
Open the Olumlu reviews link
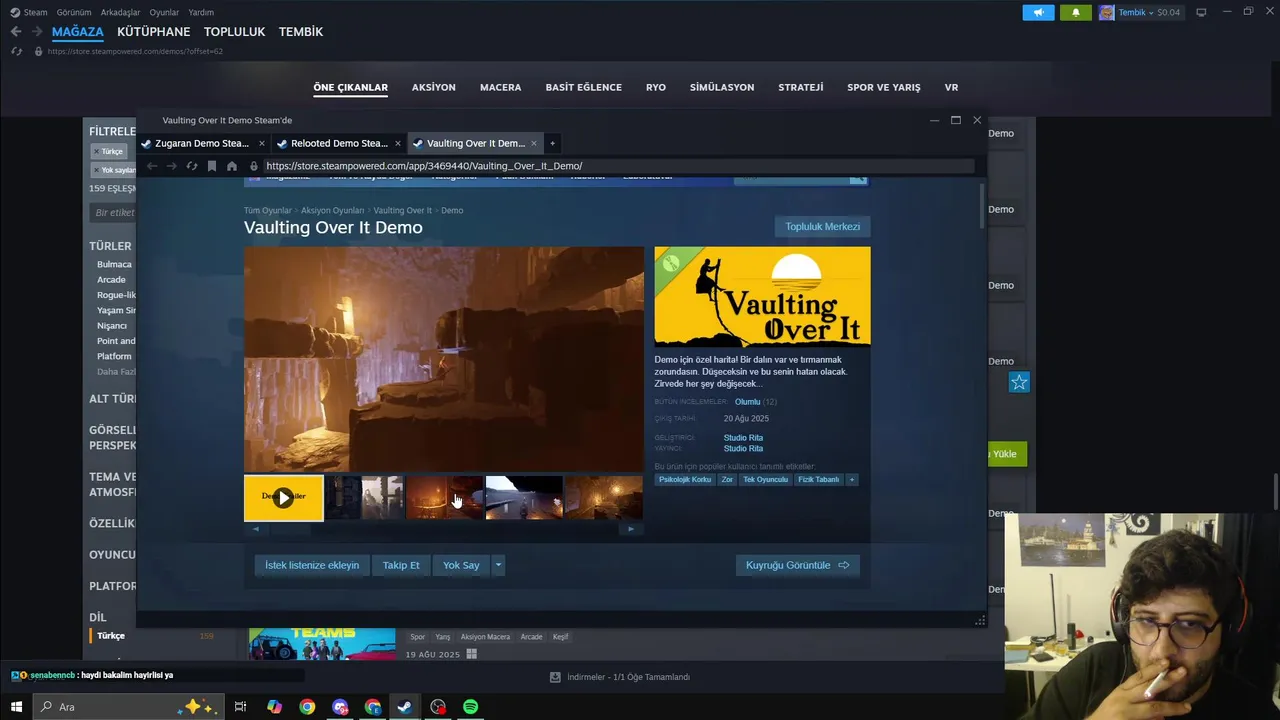[x=747, y=402]
